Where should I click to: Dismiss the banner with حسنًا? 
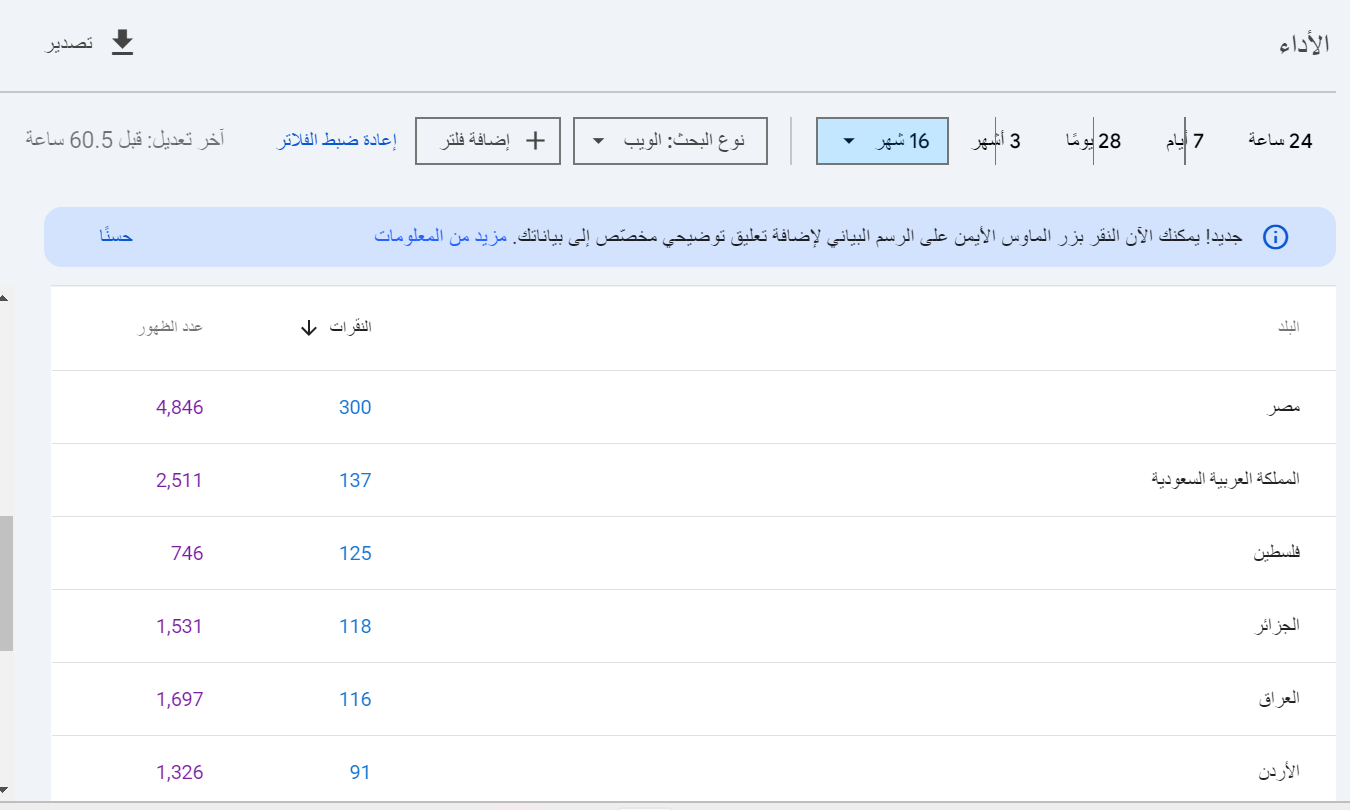pos(116,237)
